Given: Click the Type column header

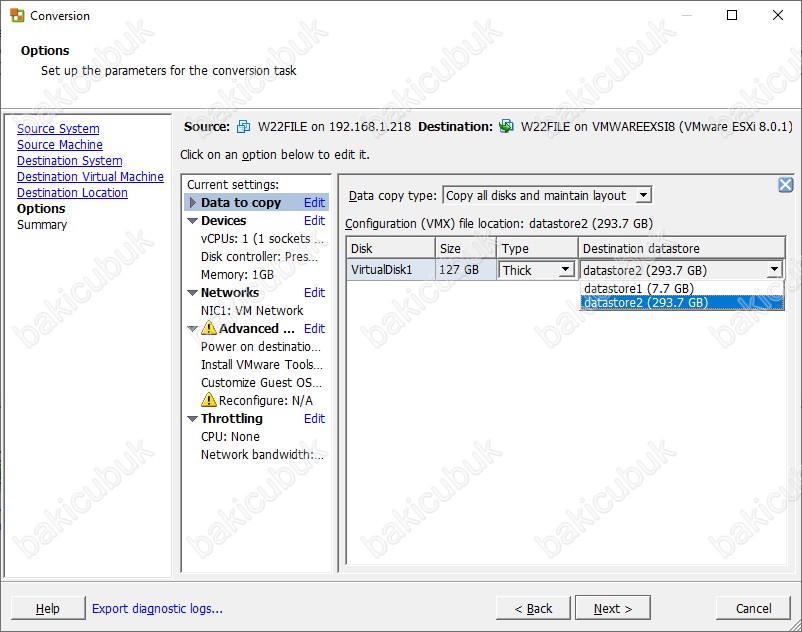Looking at the screenshot, I should [x=537, y=249].
